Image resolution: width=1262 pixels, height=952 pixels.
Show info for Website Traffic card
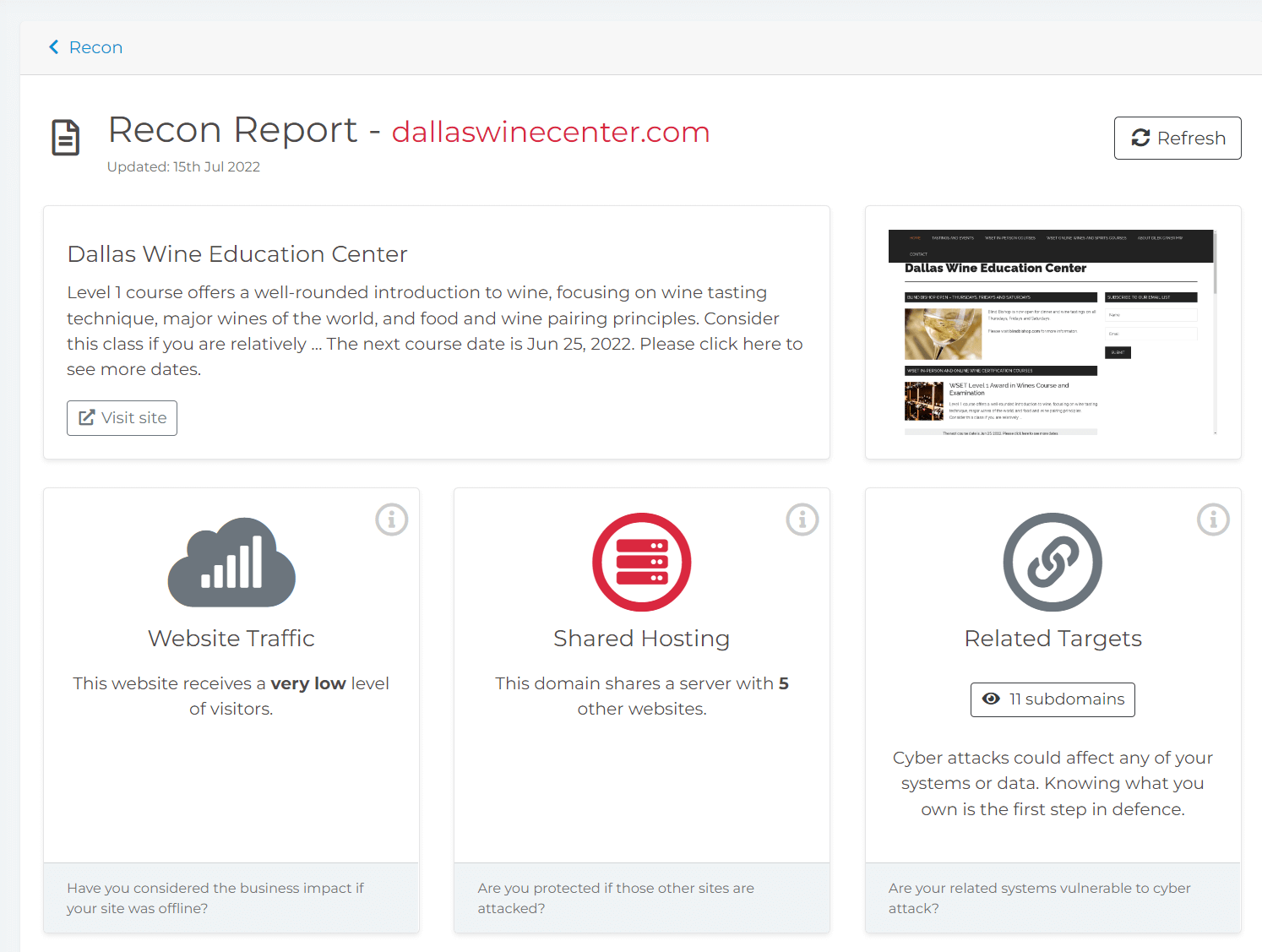392,520
